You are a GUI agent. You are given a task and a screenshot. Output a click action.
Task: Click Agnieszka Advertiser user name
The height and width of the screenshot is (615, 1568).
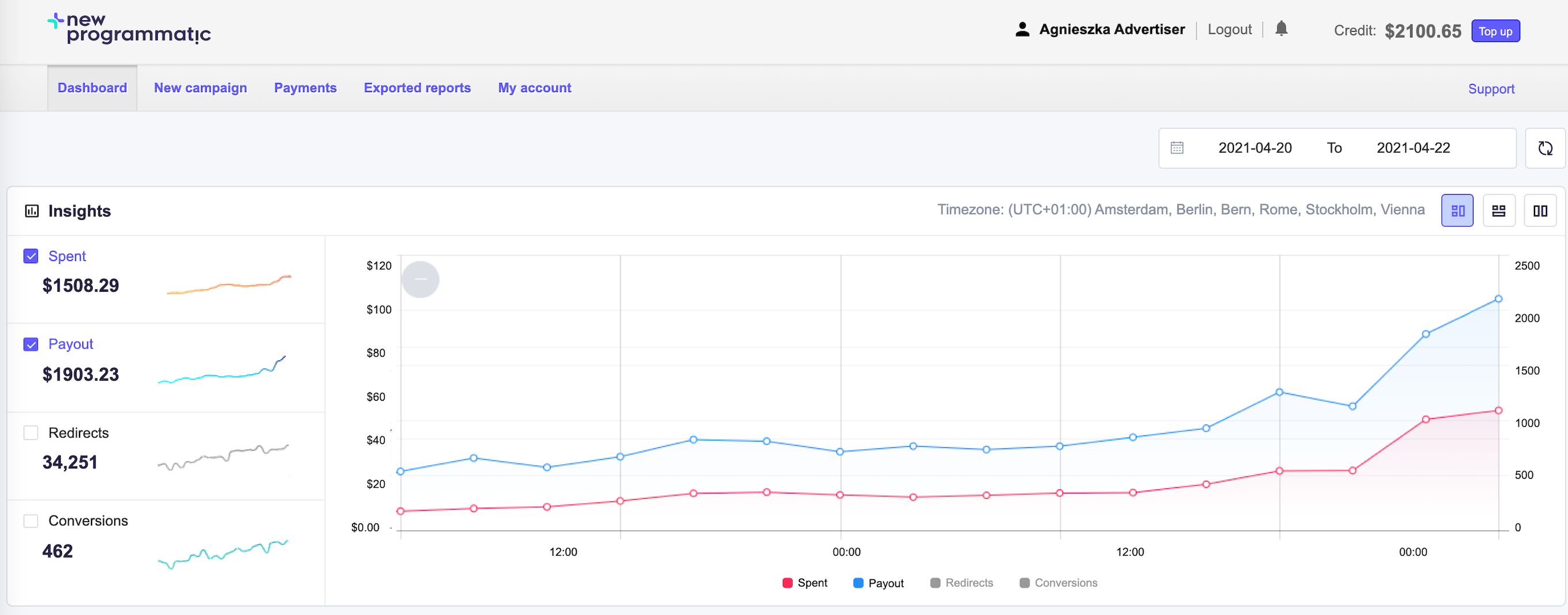pyautogui.click(x=1111, y=29)
